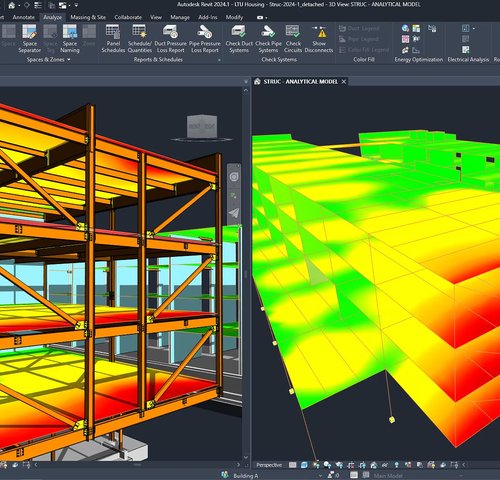Expand the Customize Quick Access Toolbar arrow
The height and width of the screenshot is (480, 500).
point(76,5)
